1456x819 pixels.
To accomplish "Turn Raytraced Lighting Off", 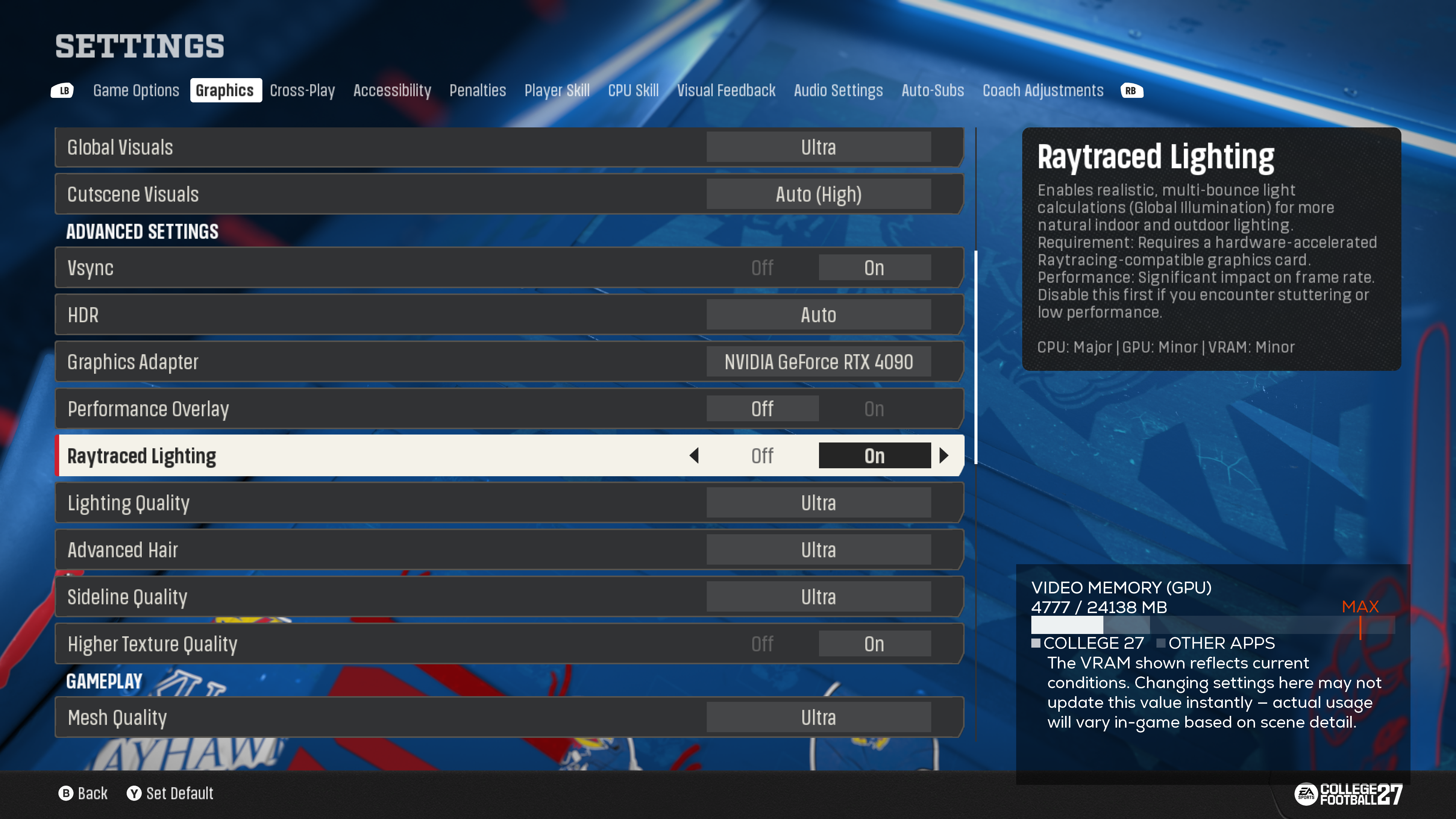I will (763, 455).
